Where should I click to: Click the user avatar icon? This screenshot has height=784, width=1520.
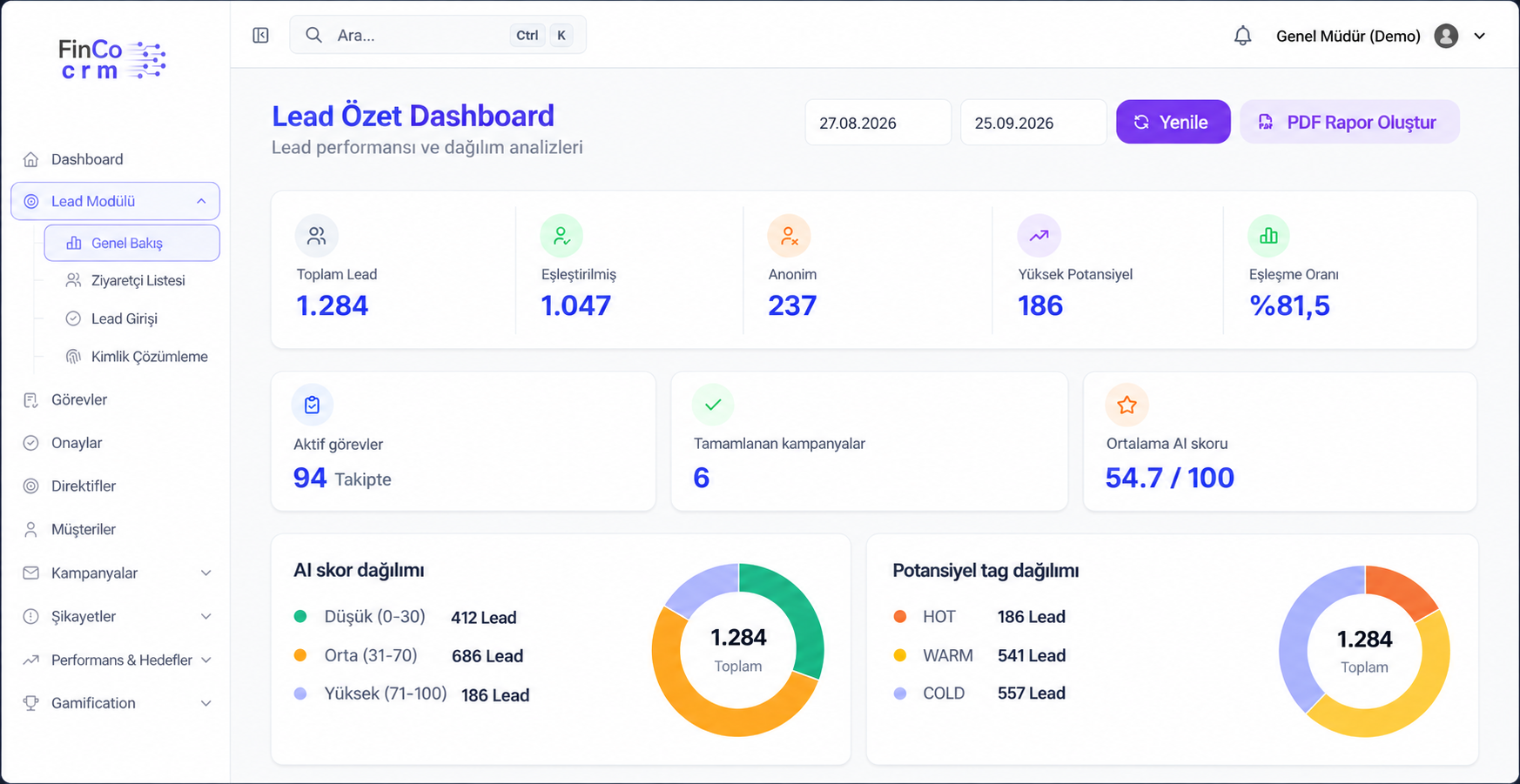pyautogui.click(x=1446, y=36)
